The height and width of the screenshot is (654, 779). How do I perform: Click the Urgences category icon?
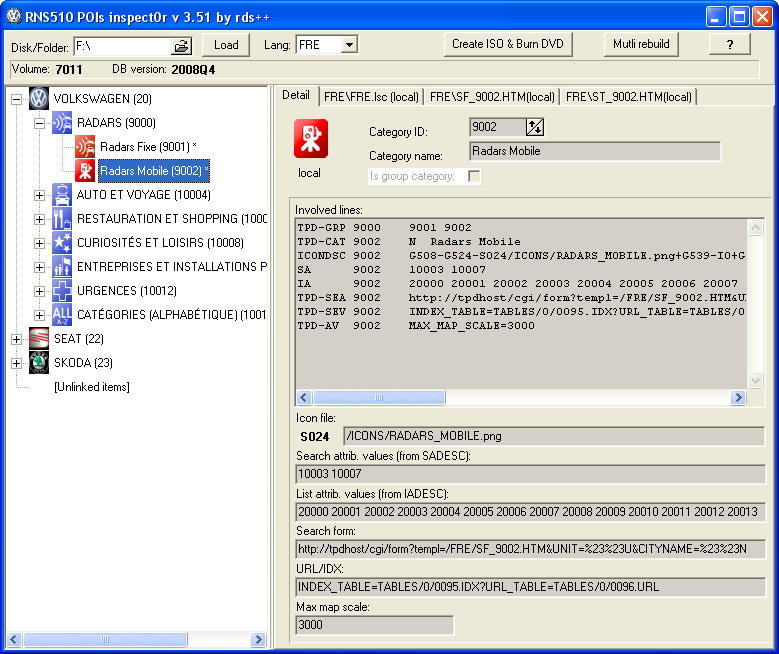[62, 291]
